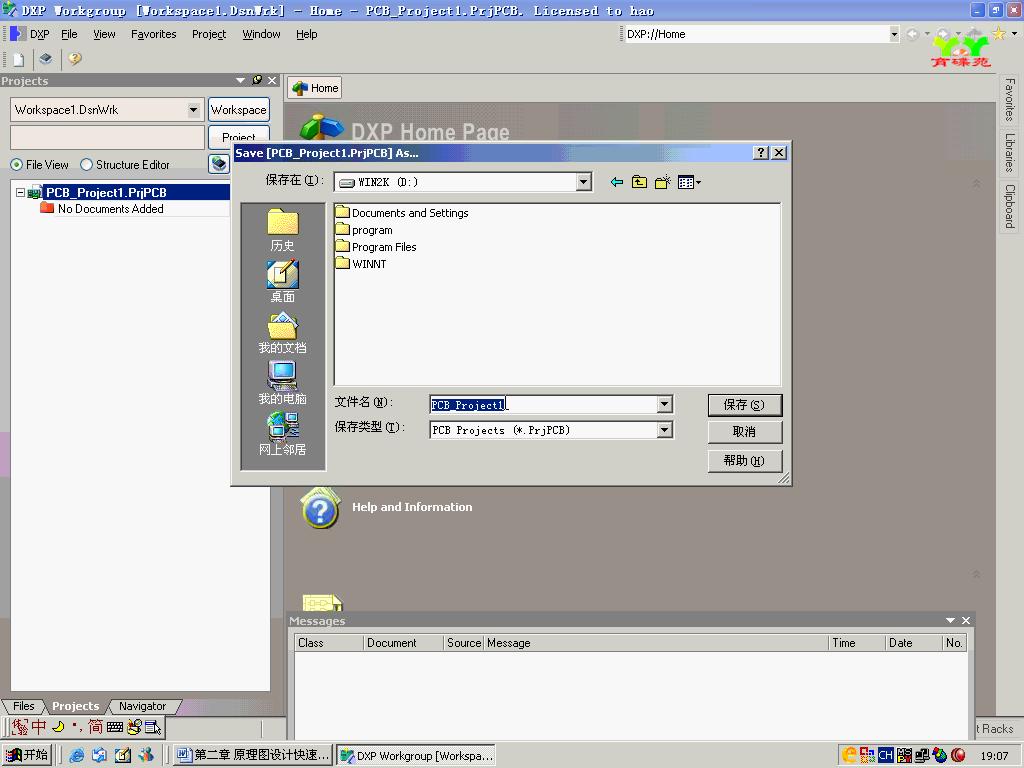The width and height of the screenshot is (1024, 768).
Task: Go back using the dialog's back arrow
Action: (x=616, y=182)
